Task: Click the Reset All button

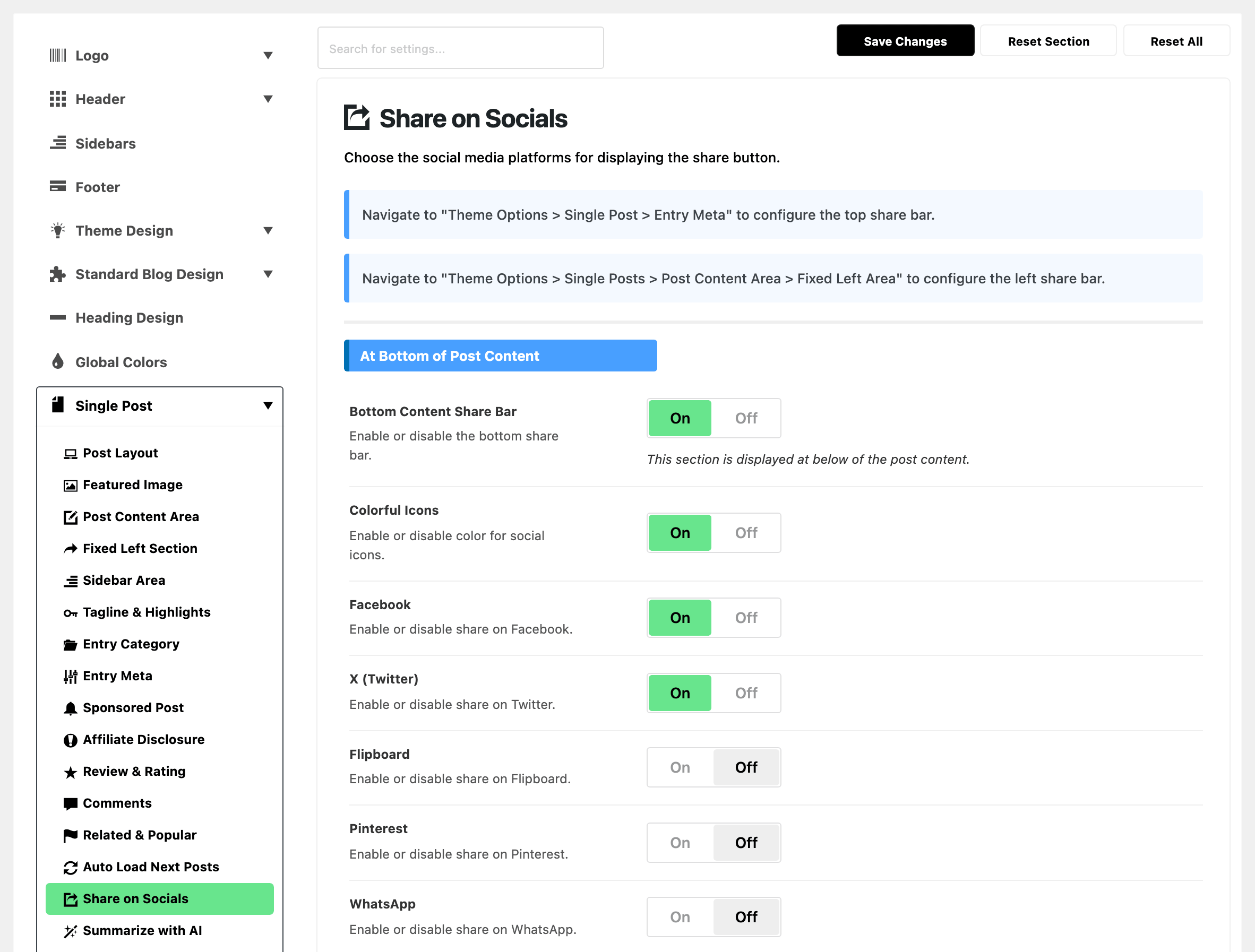Action: click(x=1176, y=41)
